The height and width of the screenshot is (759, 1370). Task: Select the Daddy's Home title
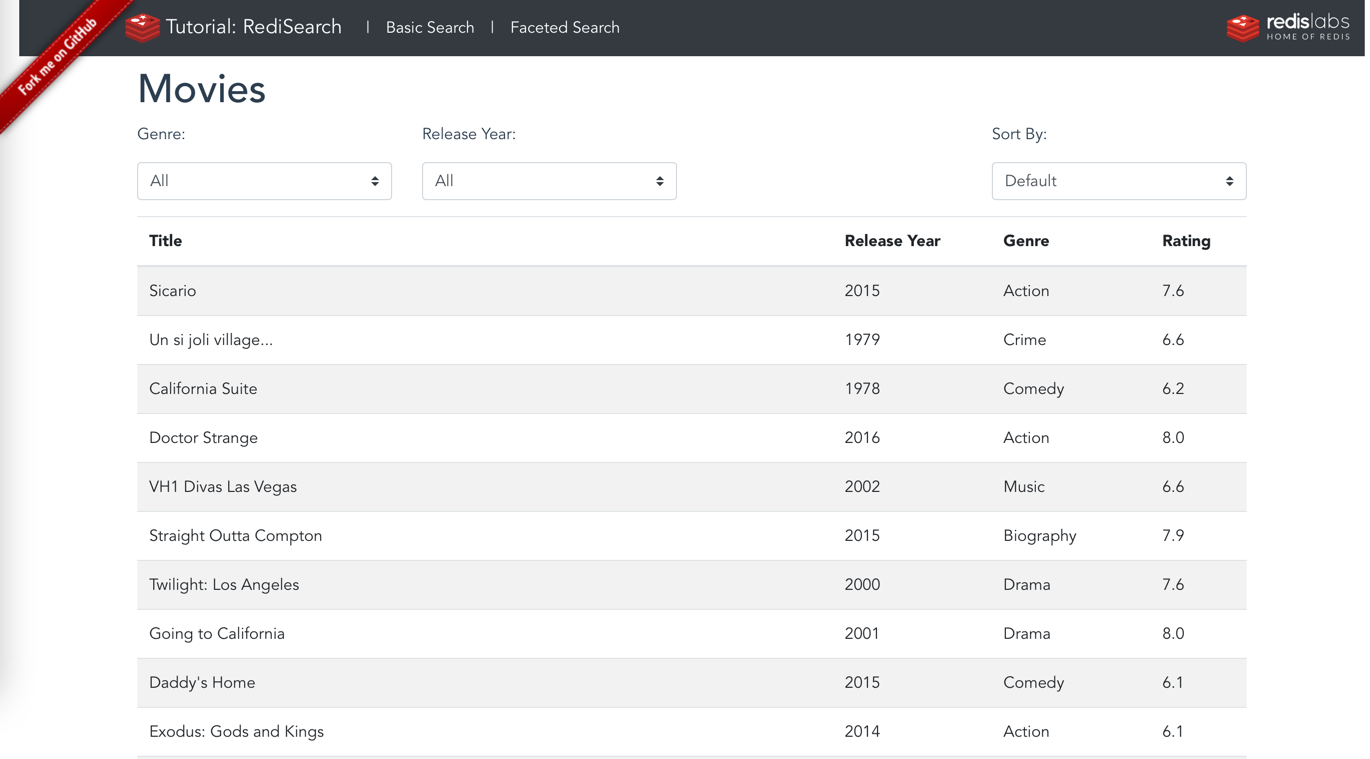(202, 683)
